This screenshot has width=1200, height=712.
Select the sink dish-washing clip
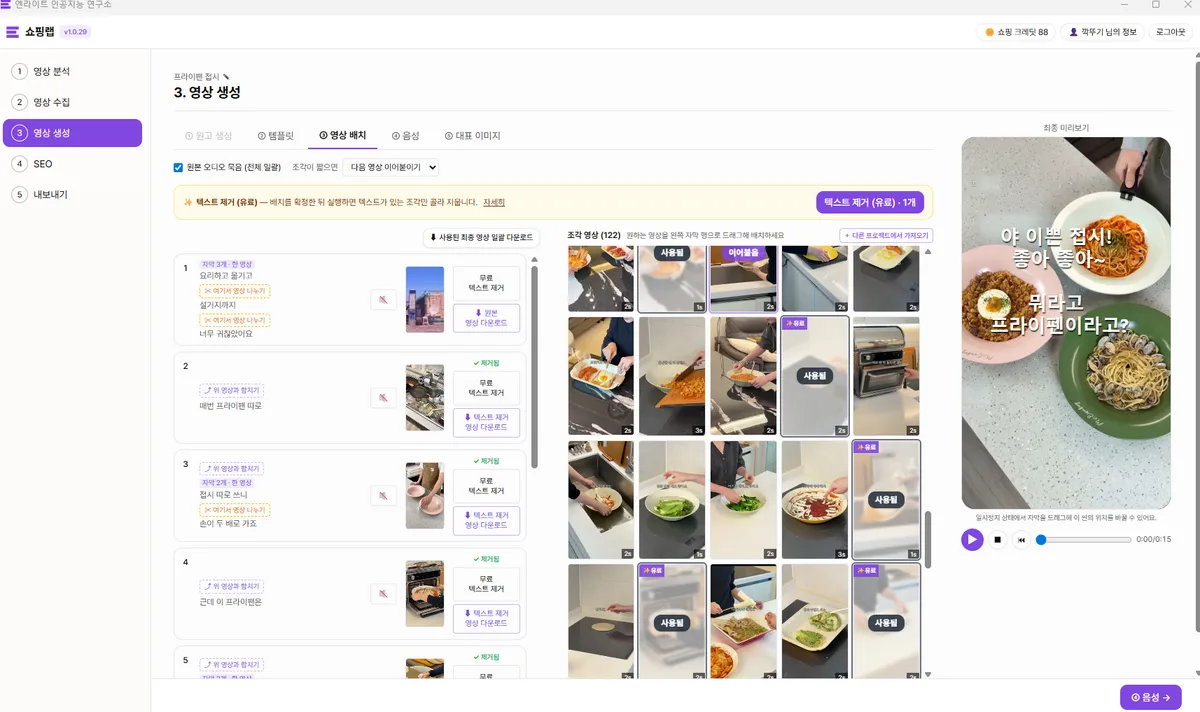point(601,500)
